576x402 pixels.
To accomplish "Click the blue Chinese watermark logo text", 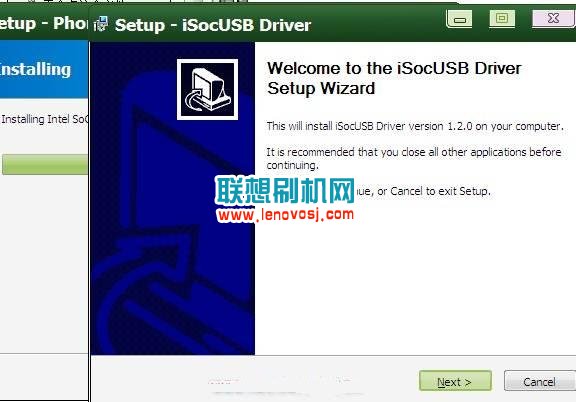I will tap(285, 190).
